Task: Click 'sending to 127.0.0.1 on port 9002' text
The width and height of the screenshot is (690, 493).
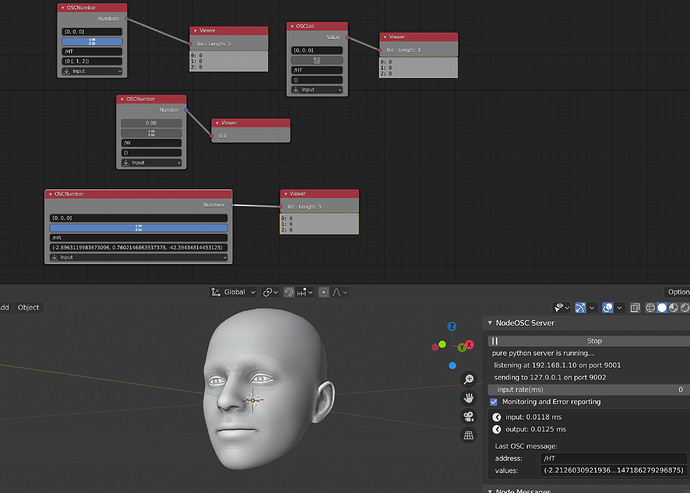Action: [x=550, y=378]
